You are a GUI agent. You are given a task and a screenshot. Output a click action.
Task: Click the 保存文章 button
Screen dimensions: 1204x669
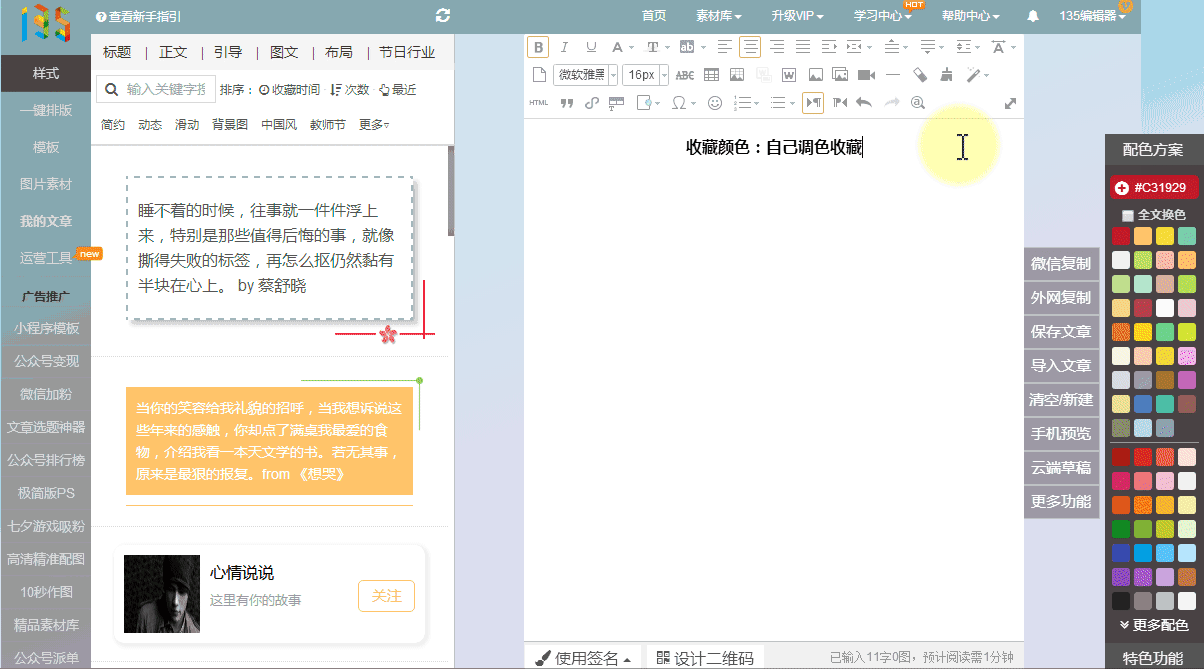[x=1060, y=331]
